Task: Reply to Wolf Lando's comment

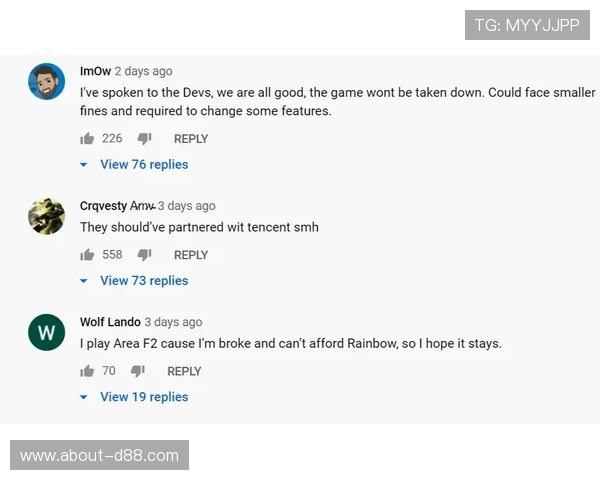Action: click(184, 371)
